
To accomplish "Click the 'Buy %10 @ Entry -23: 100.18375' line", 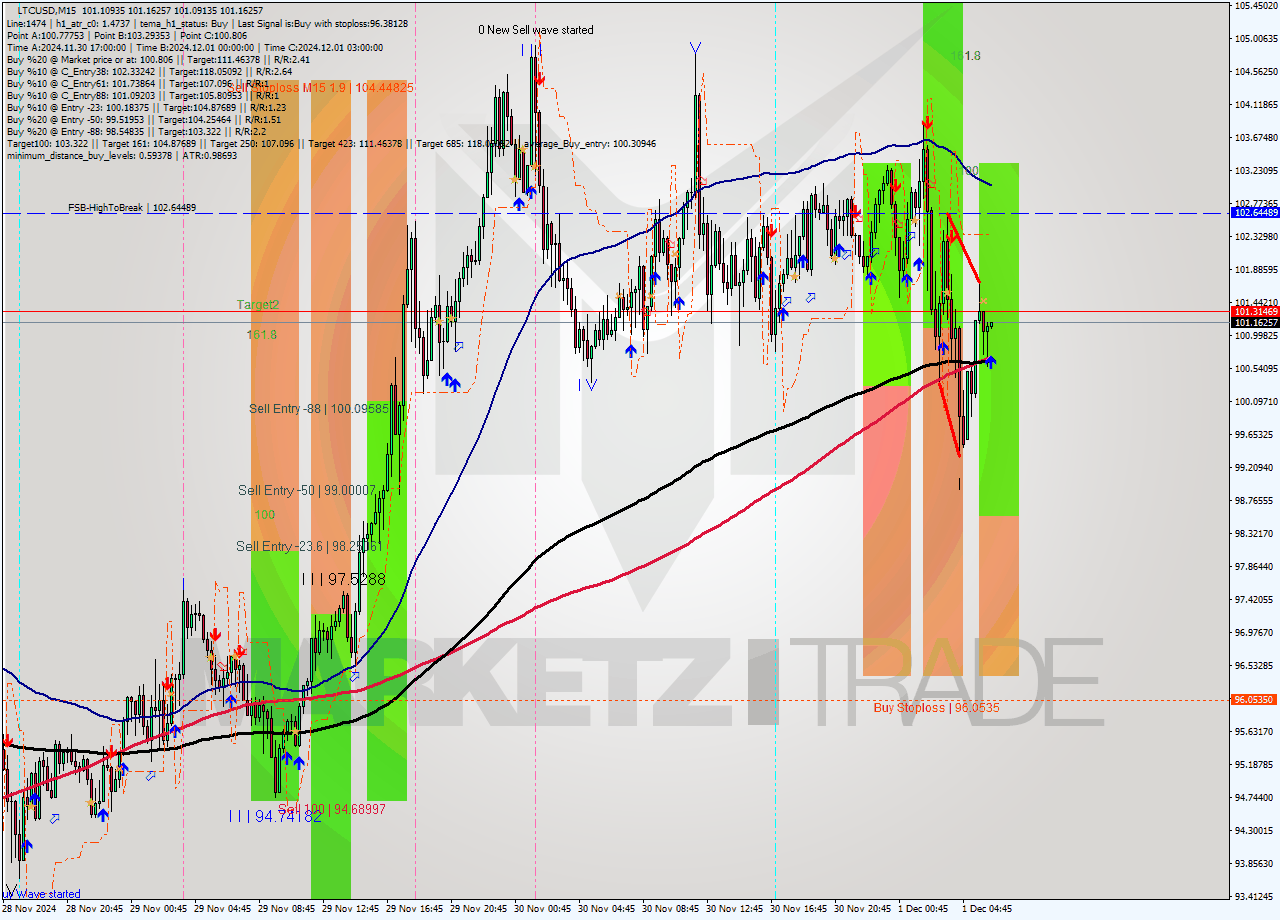I will click(x=146, y=108).
